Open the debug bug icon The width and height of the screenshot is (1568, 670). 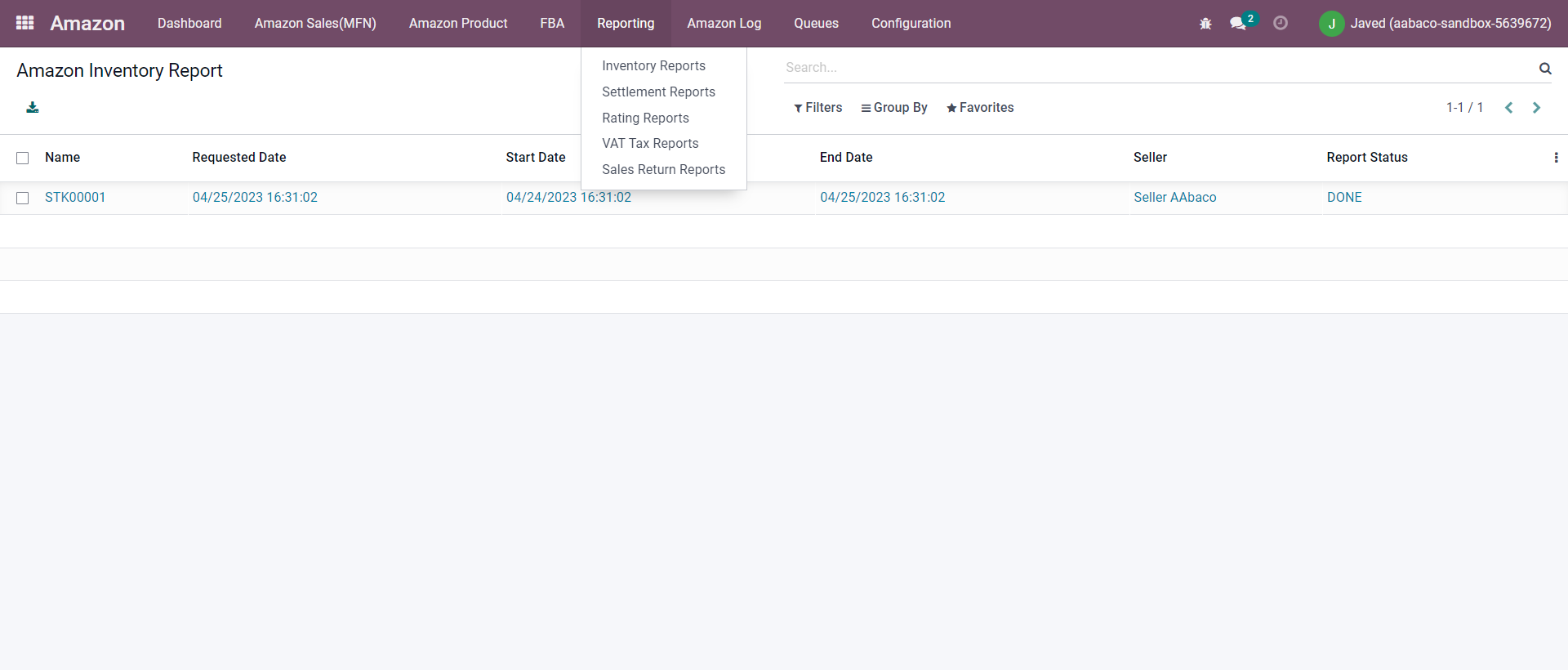pos(1205,24)
